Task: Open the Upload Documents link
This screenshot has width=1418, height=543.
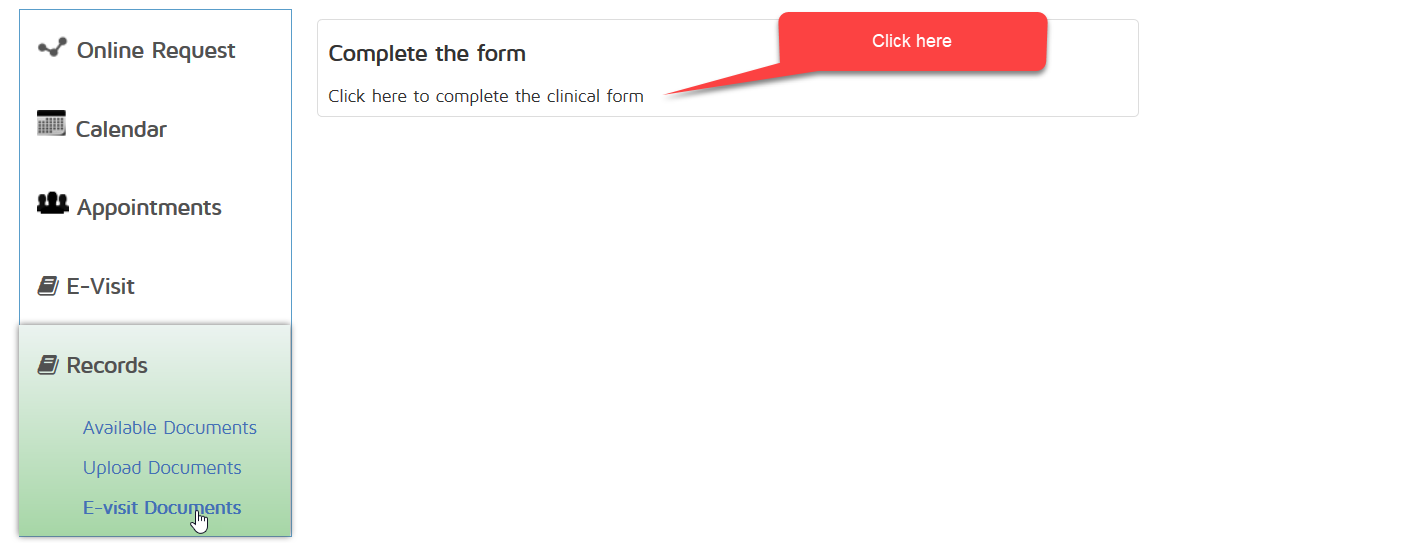Action: point(162,468)
